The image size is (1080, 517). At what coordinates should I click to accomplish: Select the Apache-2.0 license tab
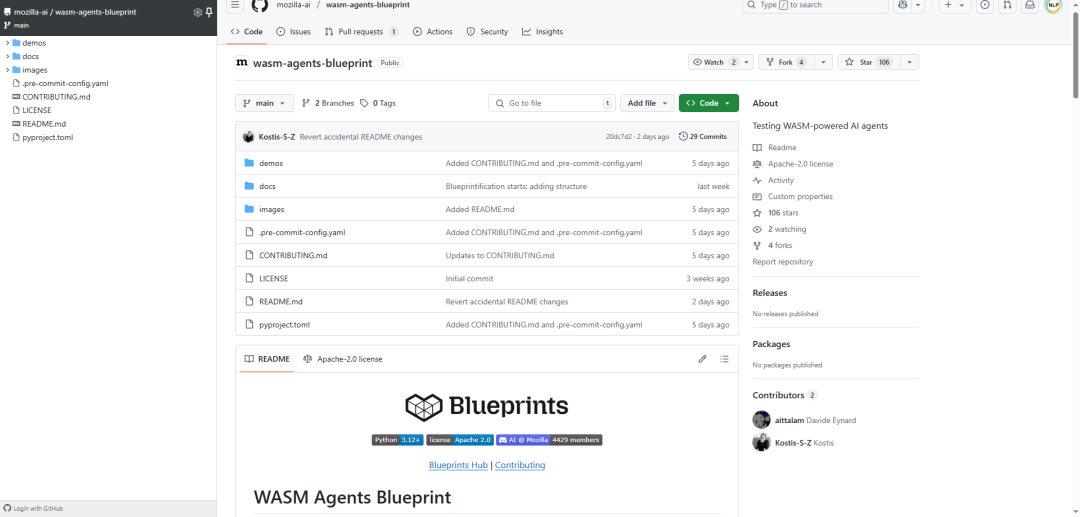[x=342, y=359]
